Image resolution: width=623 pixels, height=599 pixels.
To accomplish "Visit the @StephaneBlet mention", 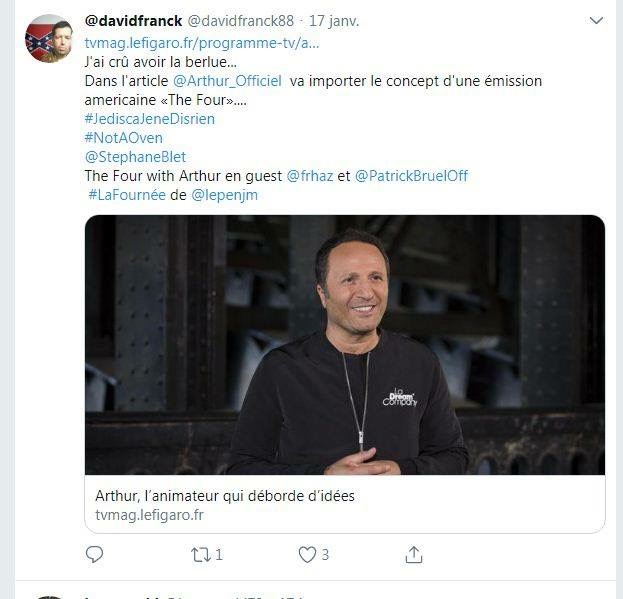I will (x=135, y=156).
